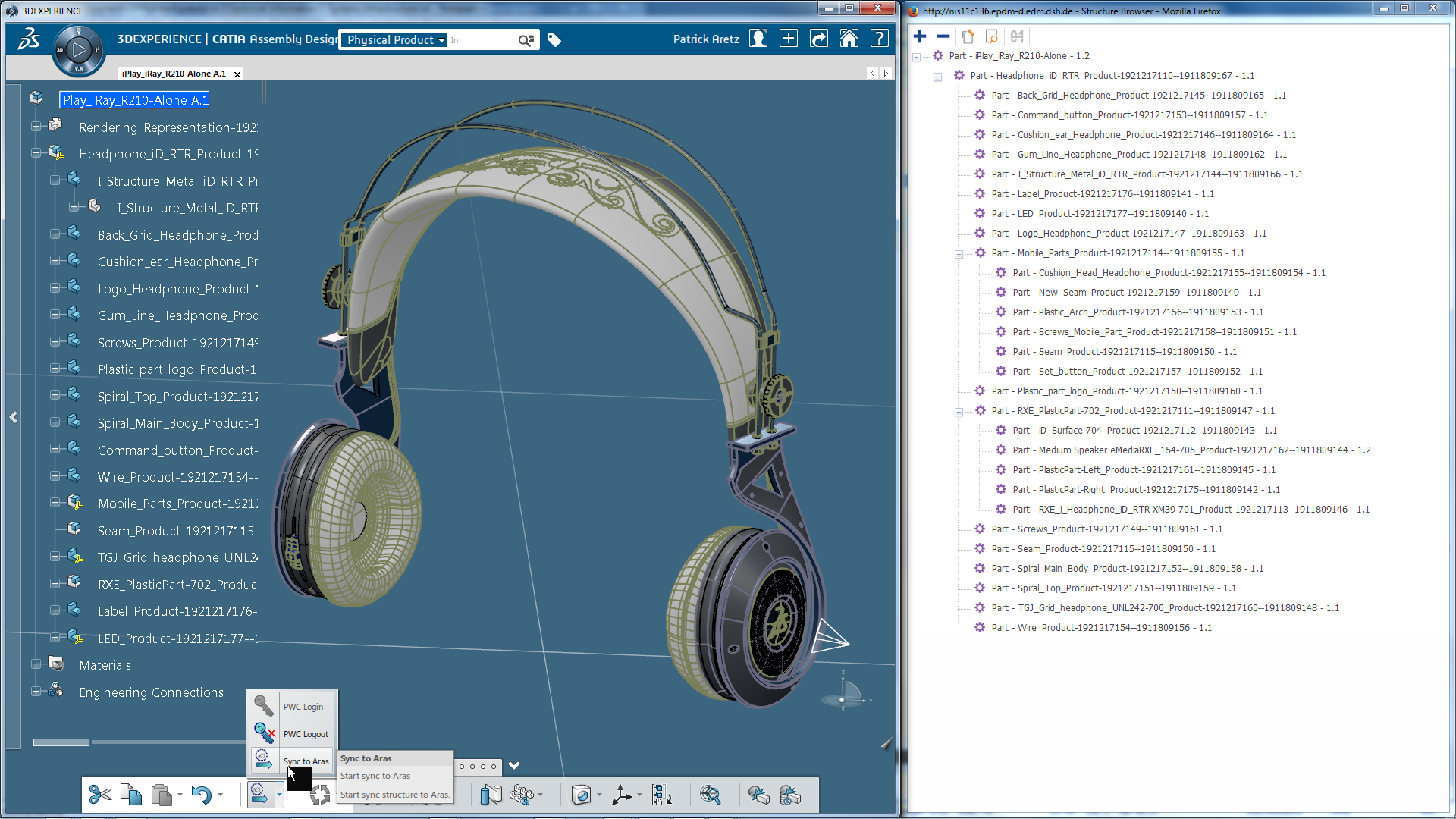Select PWC Login from the popup menu

coord(303,707)
